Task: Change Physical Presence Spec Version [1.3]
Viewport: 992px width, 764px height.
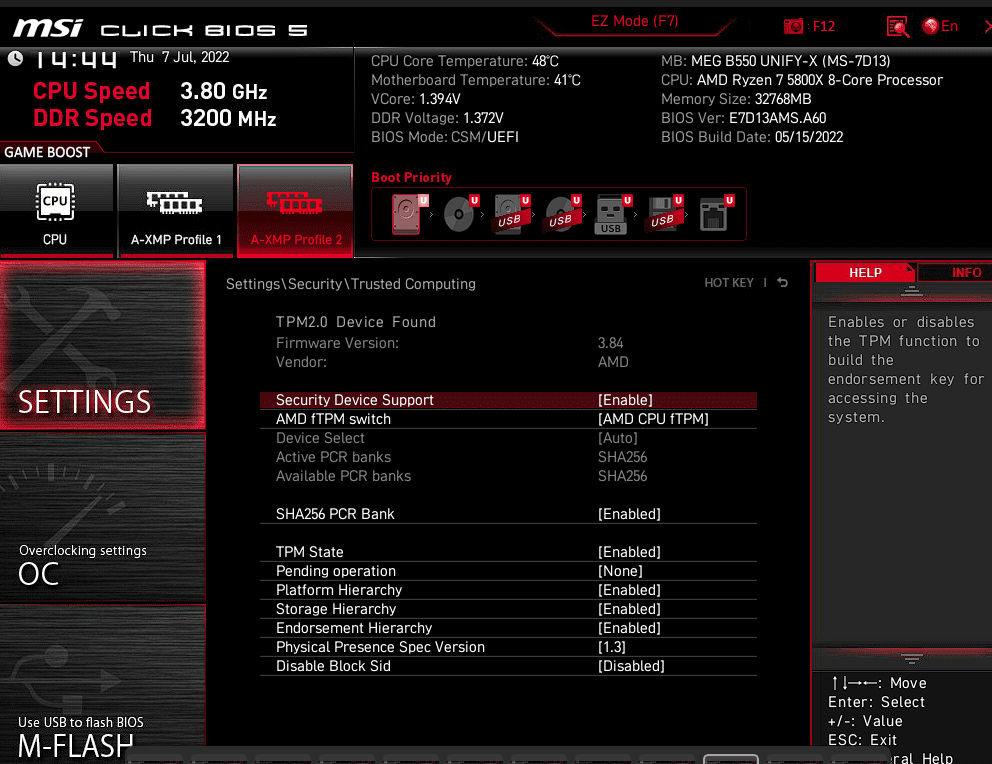Action: pyautogui.click(x=612, y=647)
